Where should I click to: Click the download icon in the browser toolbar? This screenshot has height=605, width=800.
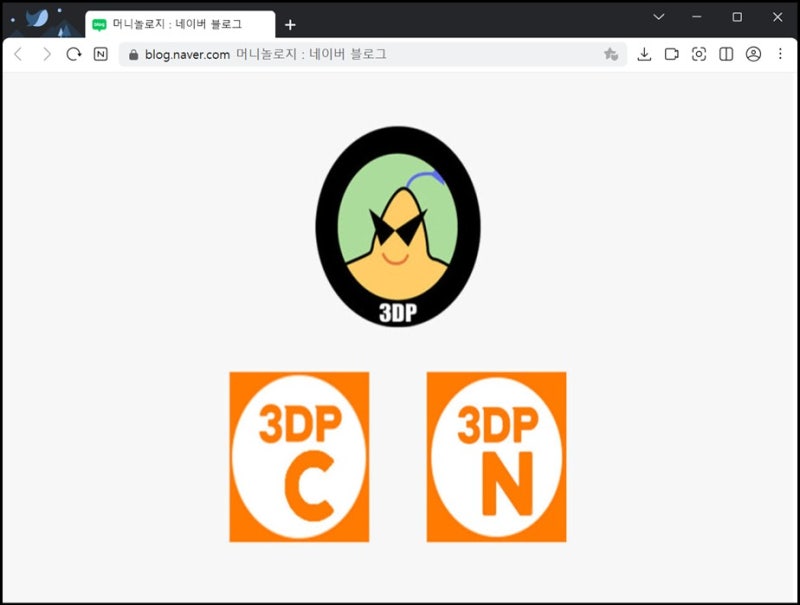click(645, 55)
